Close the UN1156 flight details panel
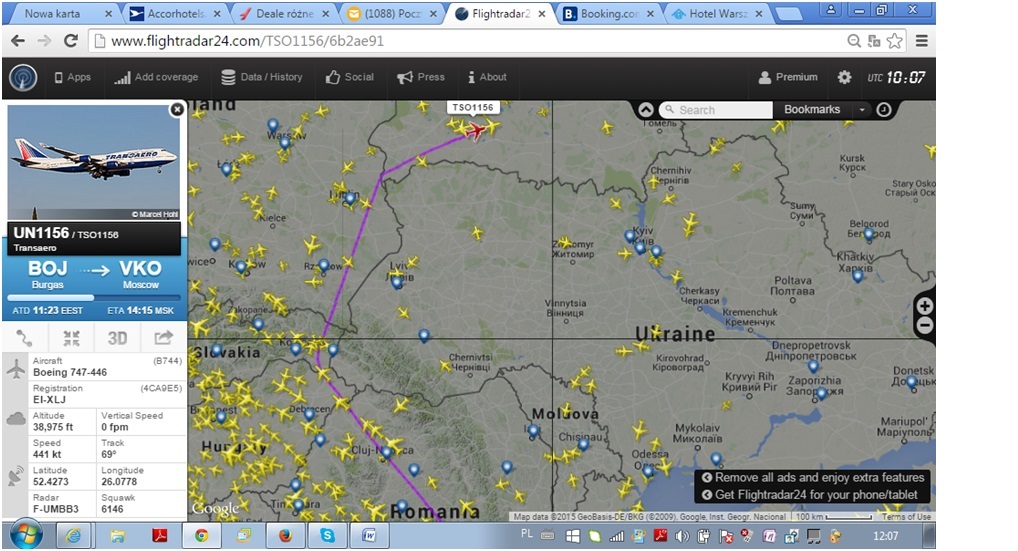 [177, 110]
